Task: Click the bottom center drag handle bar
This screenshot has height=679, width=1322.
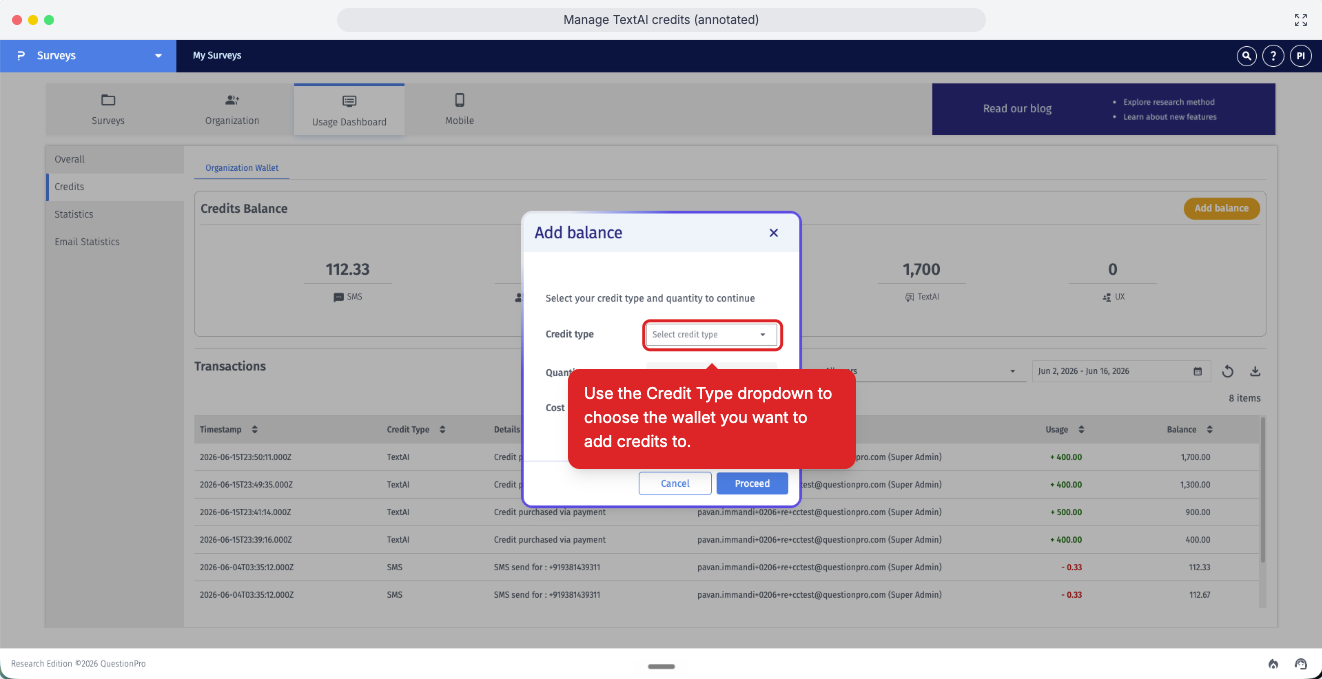Action: pos(661,666)
